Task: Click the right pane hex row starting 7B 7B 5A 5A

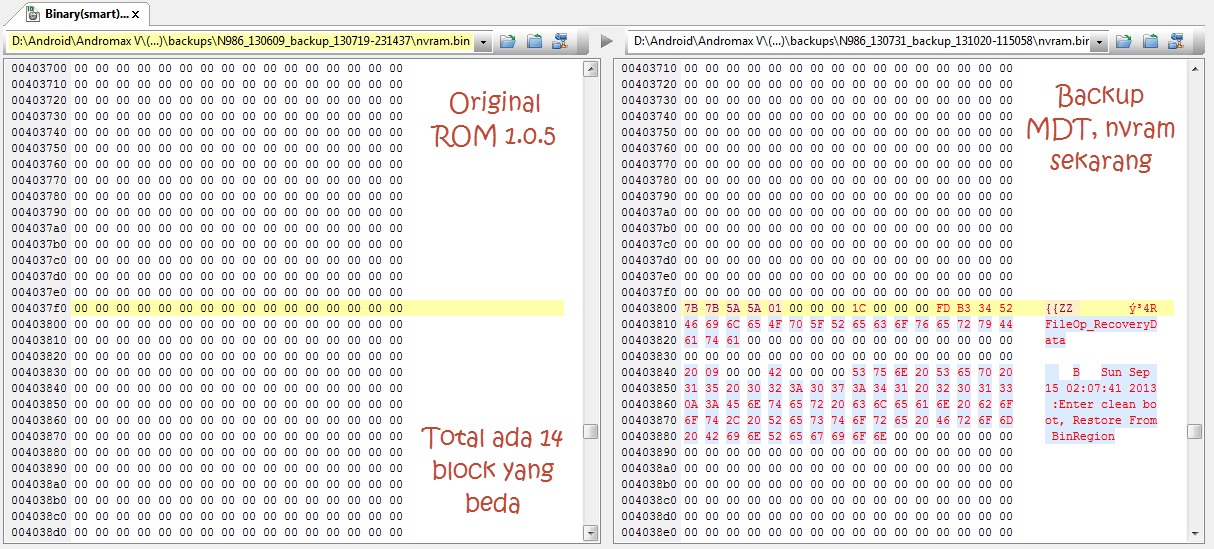Action: pyautogui.click(x=848, y=308)
